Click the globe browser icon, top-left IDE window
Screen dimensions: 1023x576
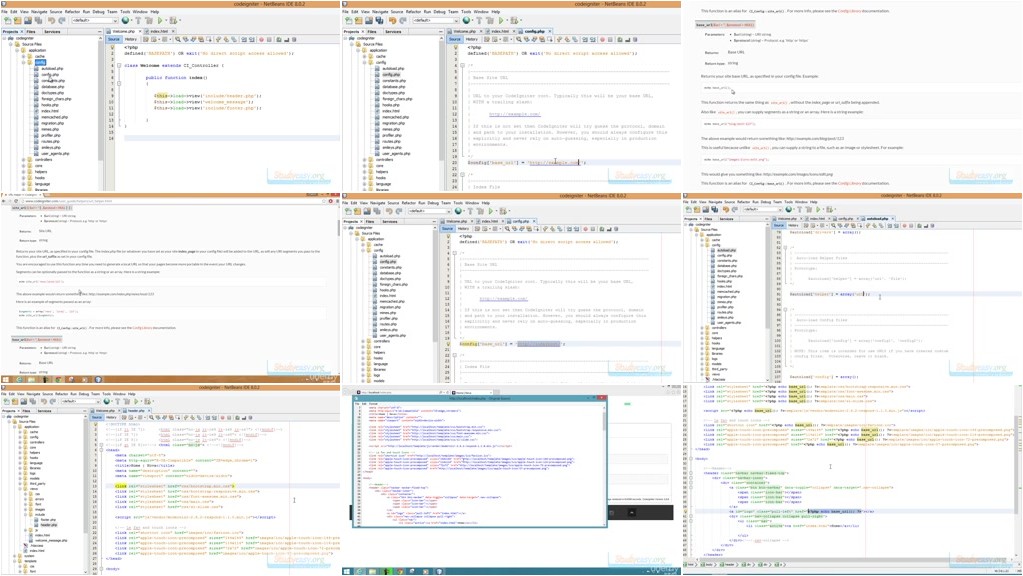tap(126, 20)
